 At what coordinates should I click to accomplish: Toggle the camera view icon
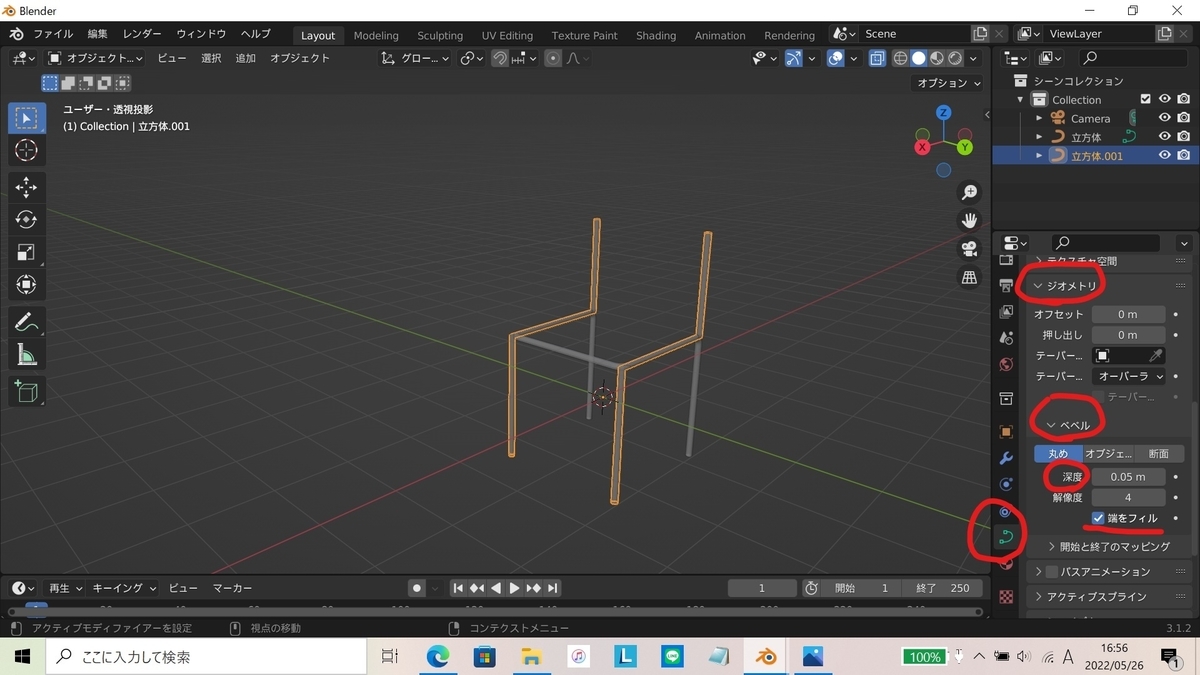click(969, 249)
